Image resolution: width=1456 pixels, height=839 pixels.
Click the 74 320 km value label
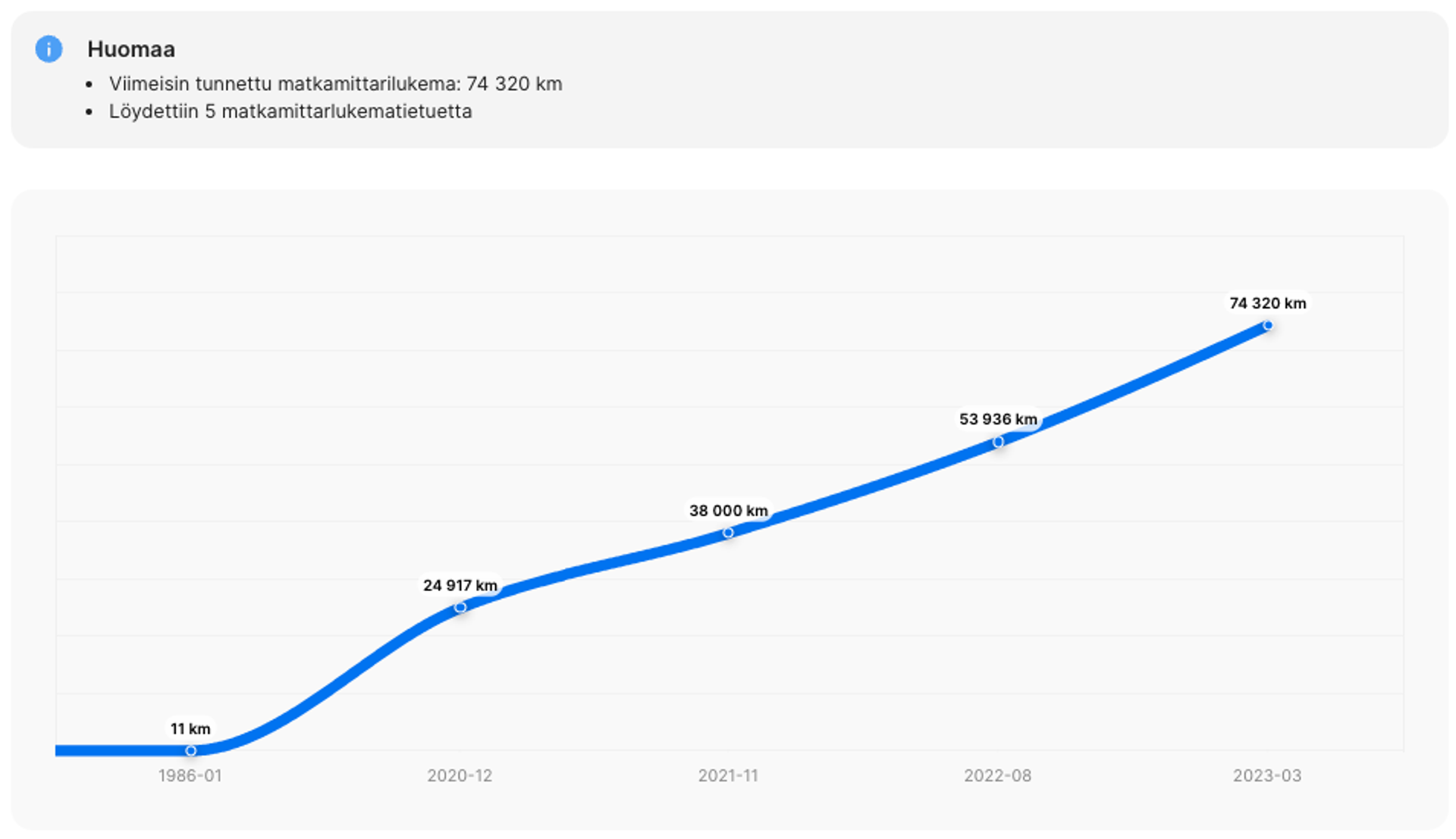[1267, 303]
